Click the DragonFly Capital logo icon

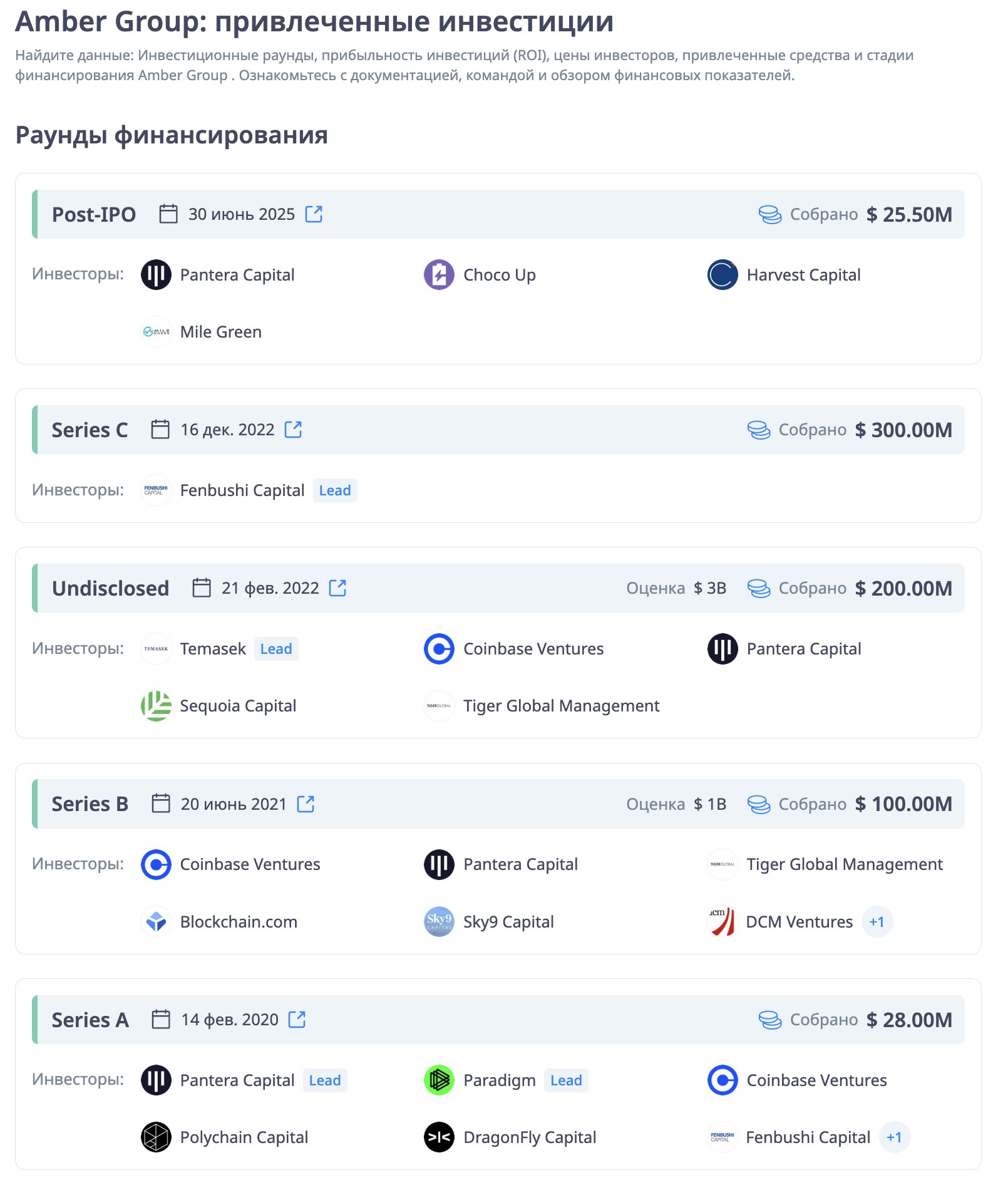pos(439,1137)
